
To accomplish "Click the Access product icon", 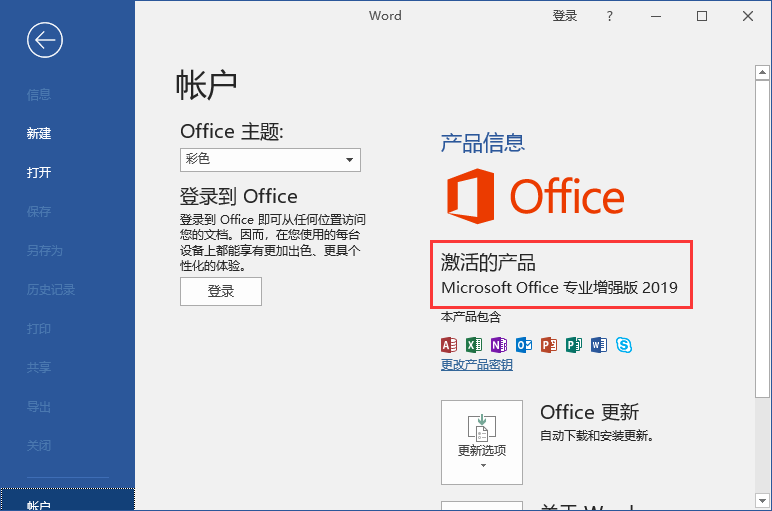I will (449, 345).
